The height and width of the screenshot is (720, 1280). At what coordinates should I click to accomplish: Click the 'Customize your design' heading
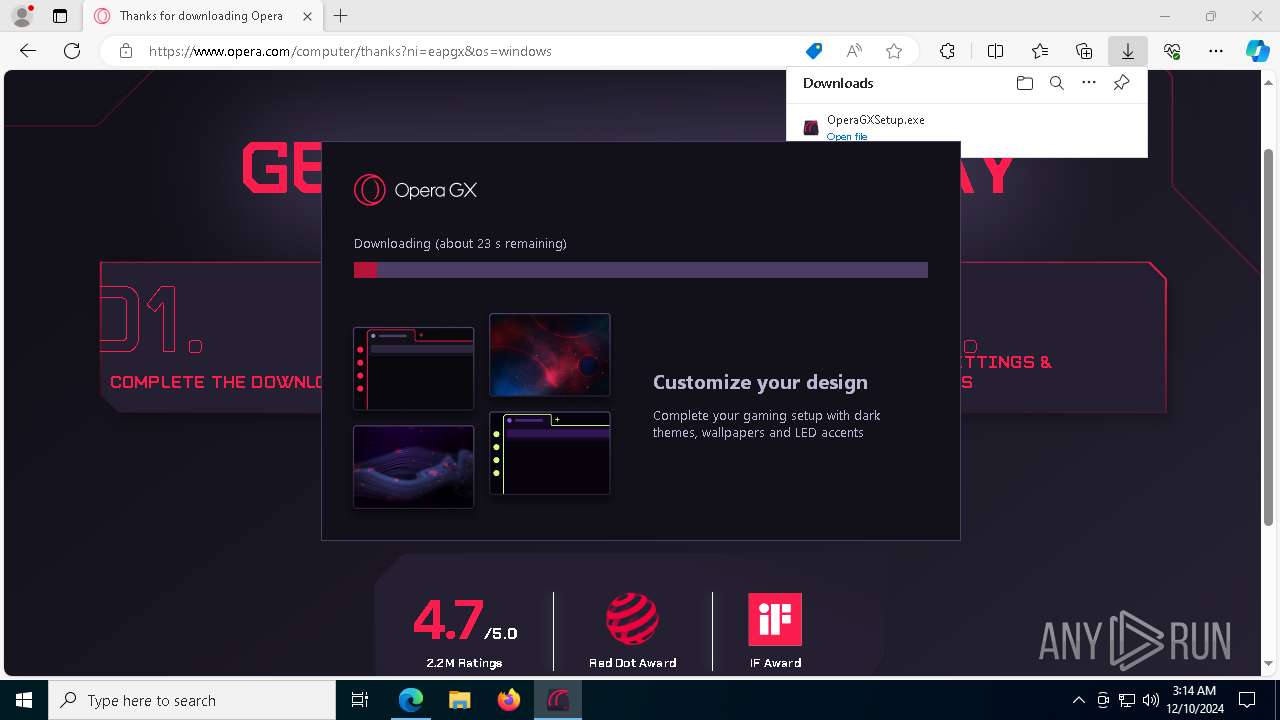(760, 382)
